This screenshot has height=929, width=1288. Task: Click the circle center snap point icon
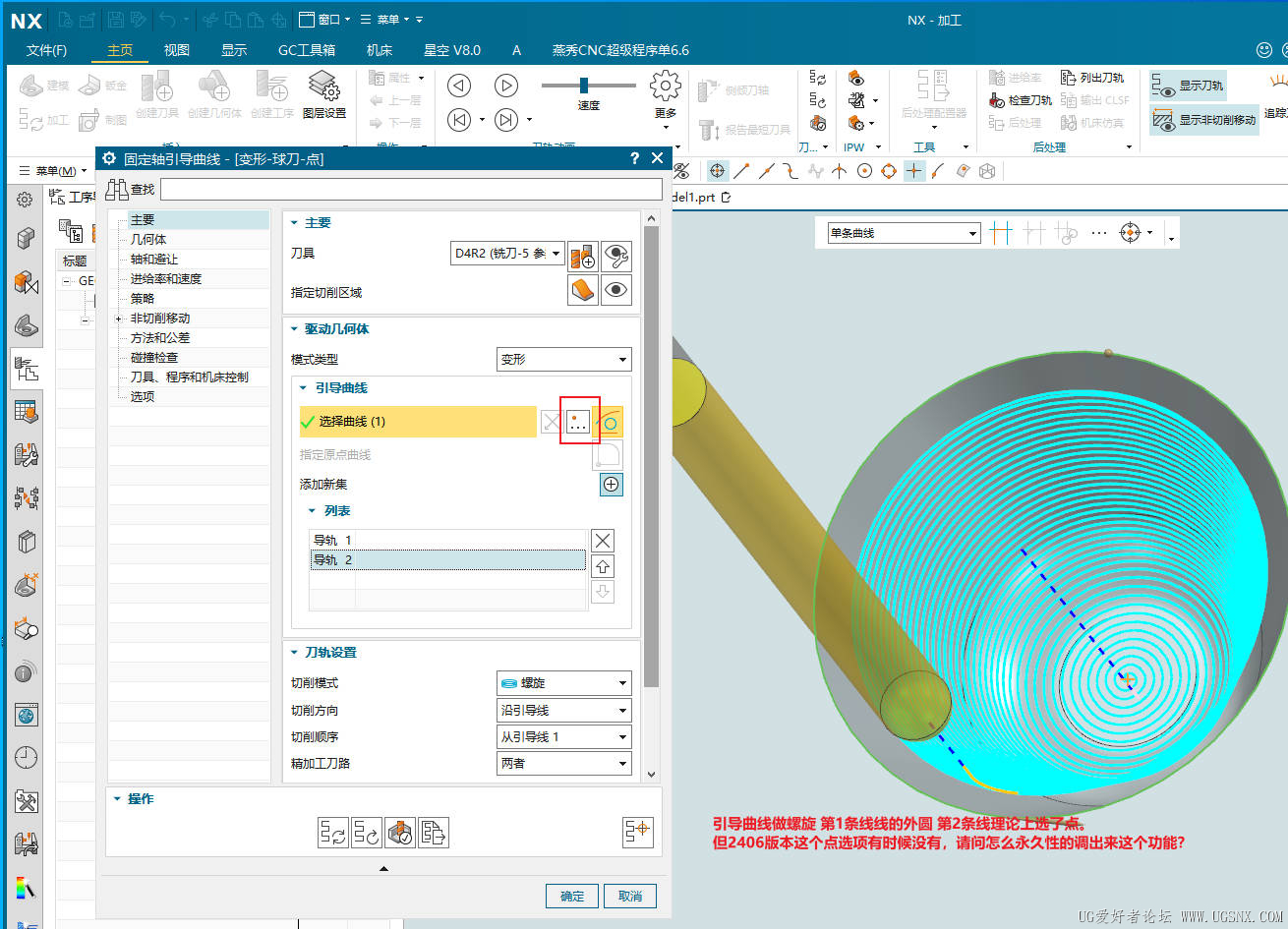[x=864, y=171]
